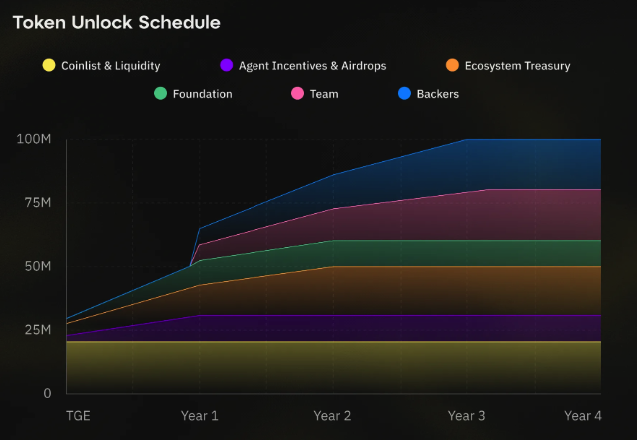This screenshot has width=637, height=440.
Task: Click the 100M y-axis label
Action: (x=34, y=138)
